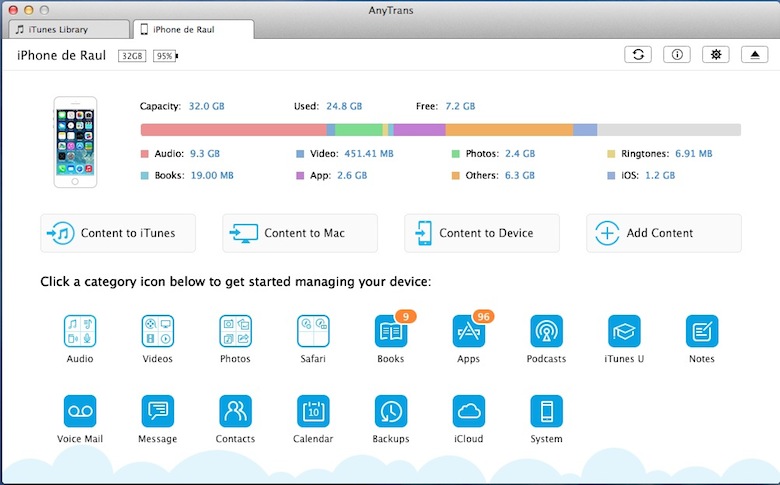Click the orange segment of storage bar
Viewport: 780px width, 485px height.
point(509,130)
